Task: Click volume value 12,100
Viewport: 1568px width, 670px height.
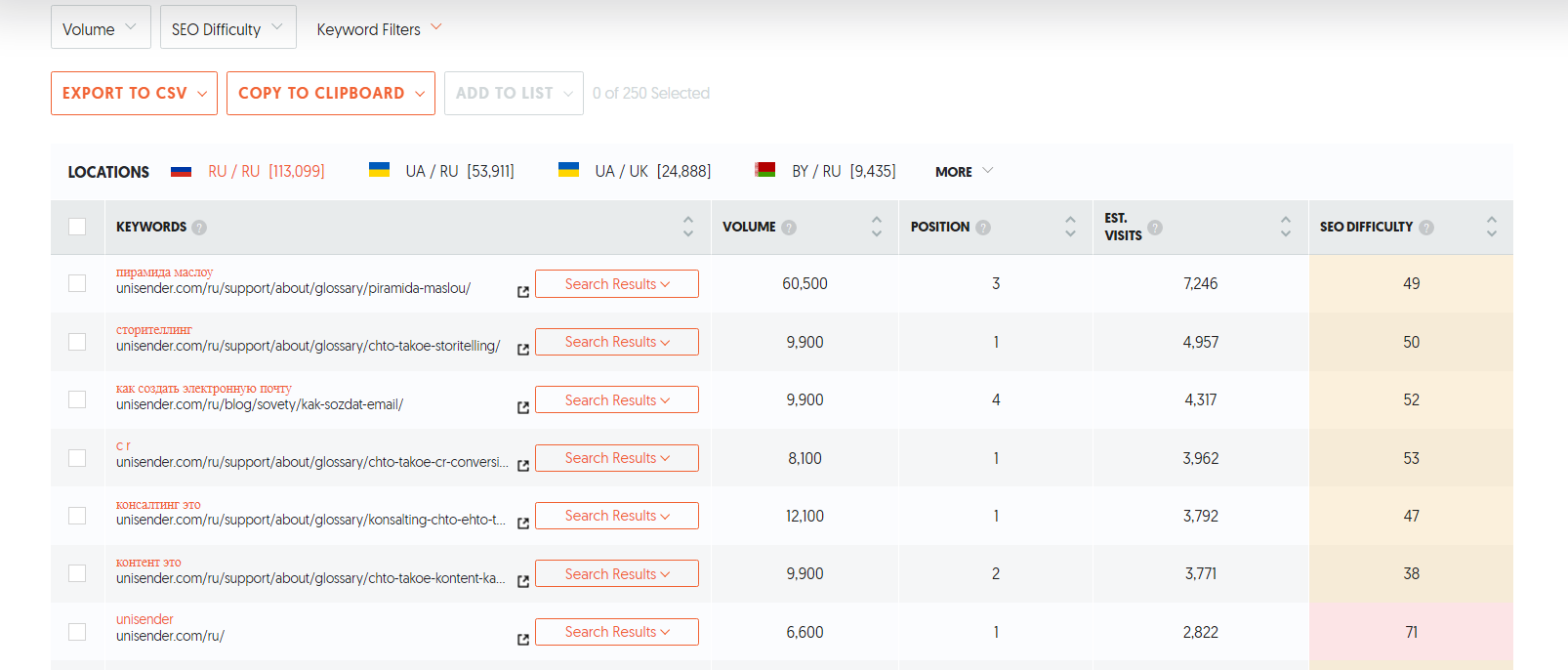Action: pyautogui.click(x=805, y=516)
